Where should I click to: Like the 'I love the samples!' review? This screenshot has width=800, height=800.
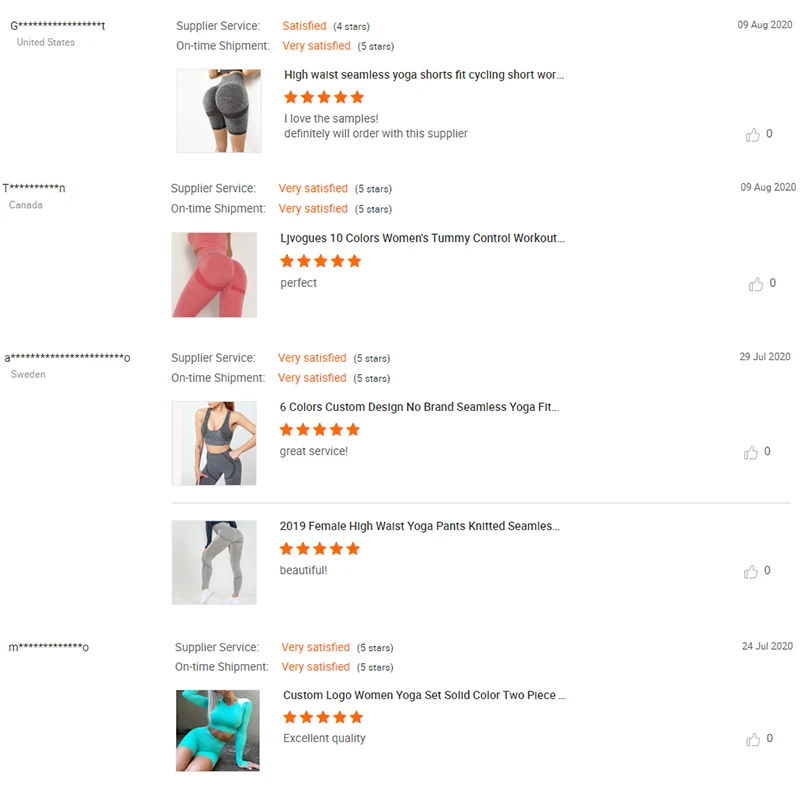pos(753,135)
